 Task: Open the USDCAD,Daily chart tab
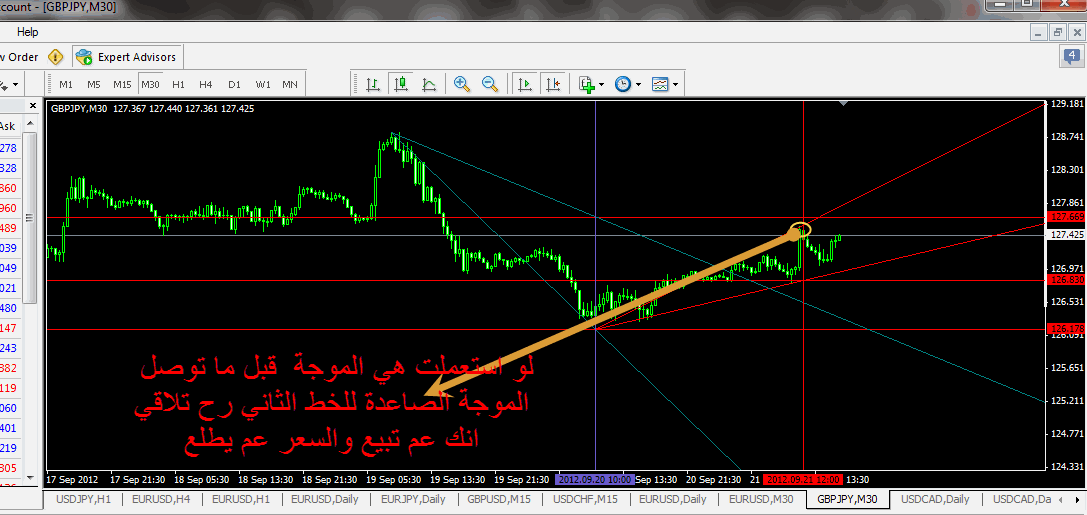(x=936, y=499)
